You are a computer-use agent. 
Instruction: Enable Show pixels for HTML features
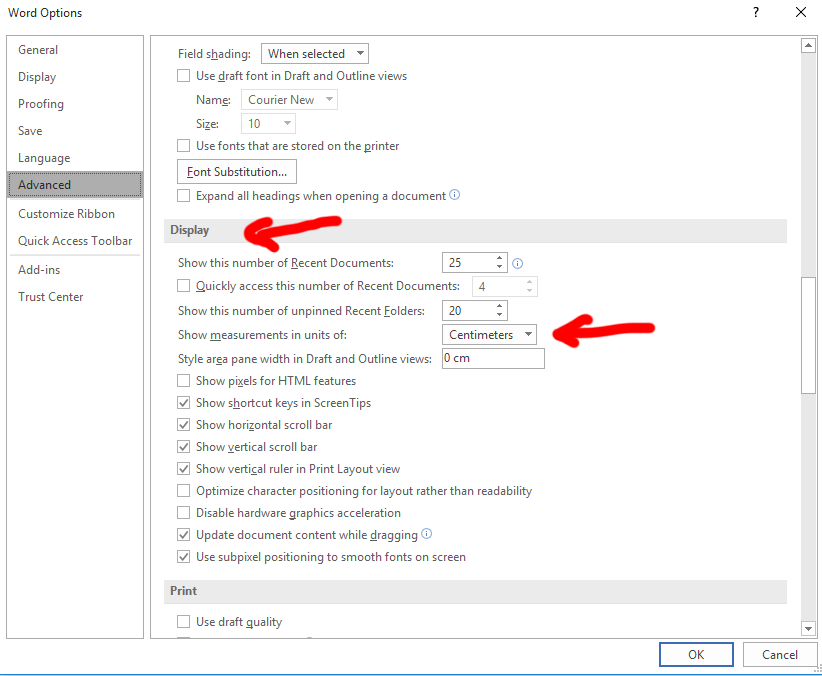[x=183, y=381]
